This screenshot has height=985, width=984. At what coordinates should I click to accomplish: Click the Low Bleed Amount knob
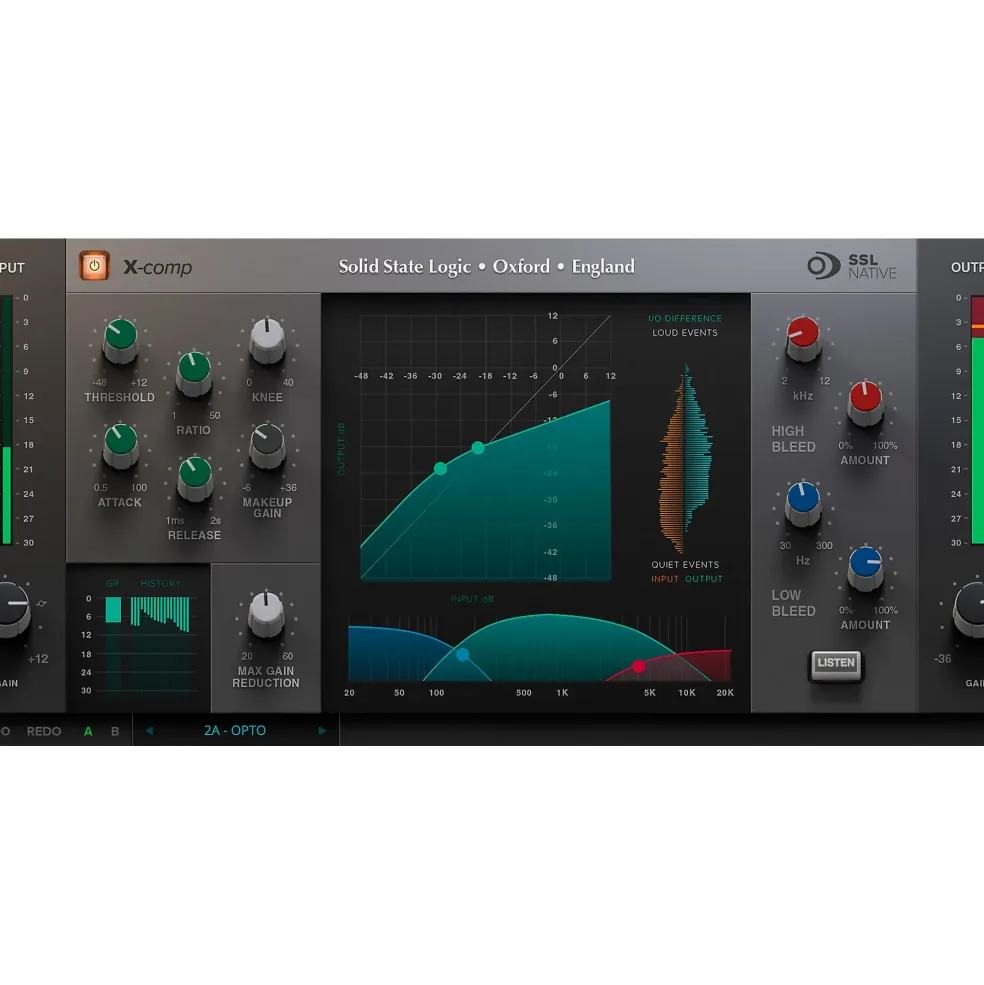coord(865,568)
